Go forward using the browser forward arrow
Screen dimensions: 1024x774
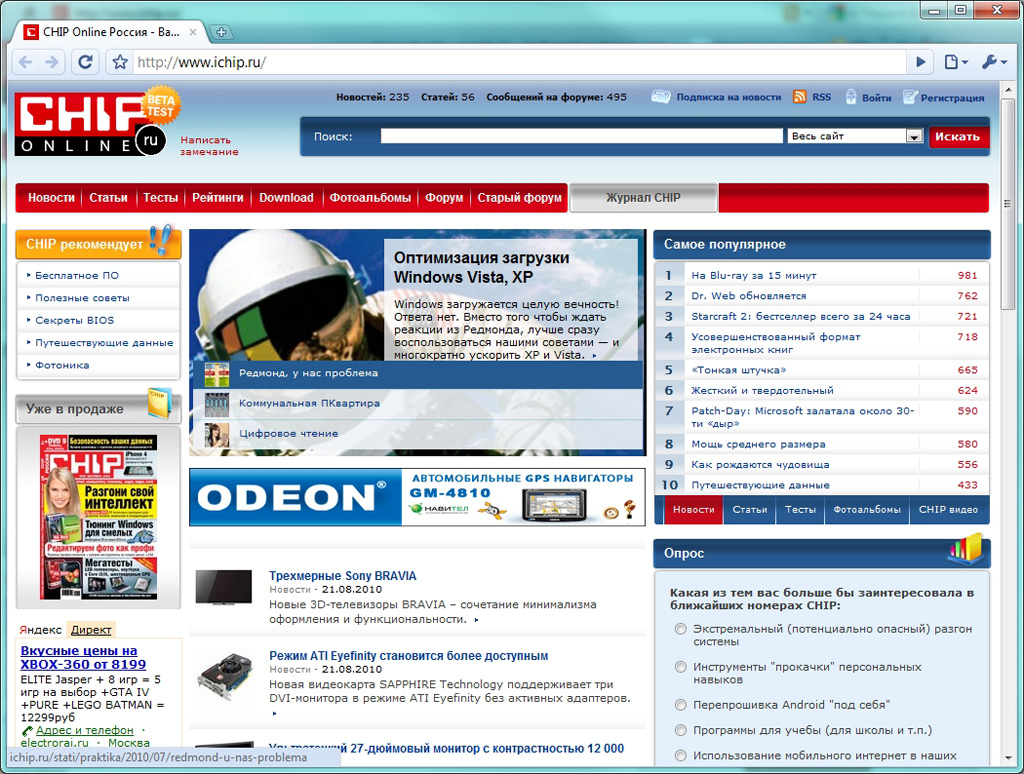52,62
